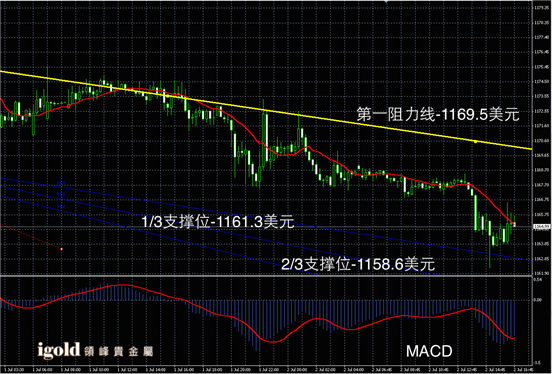Select the yellow dot on resistance trendline
The height and width of the screenshot is (374, 552).
point(475,142)
